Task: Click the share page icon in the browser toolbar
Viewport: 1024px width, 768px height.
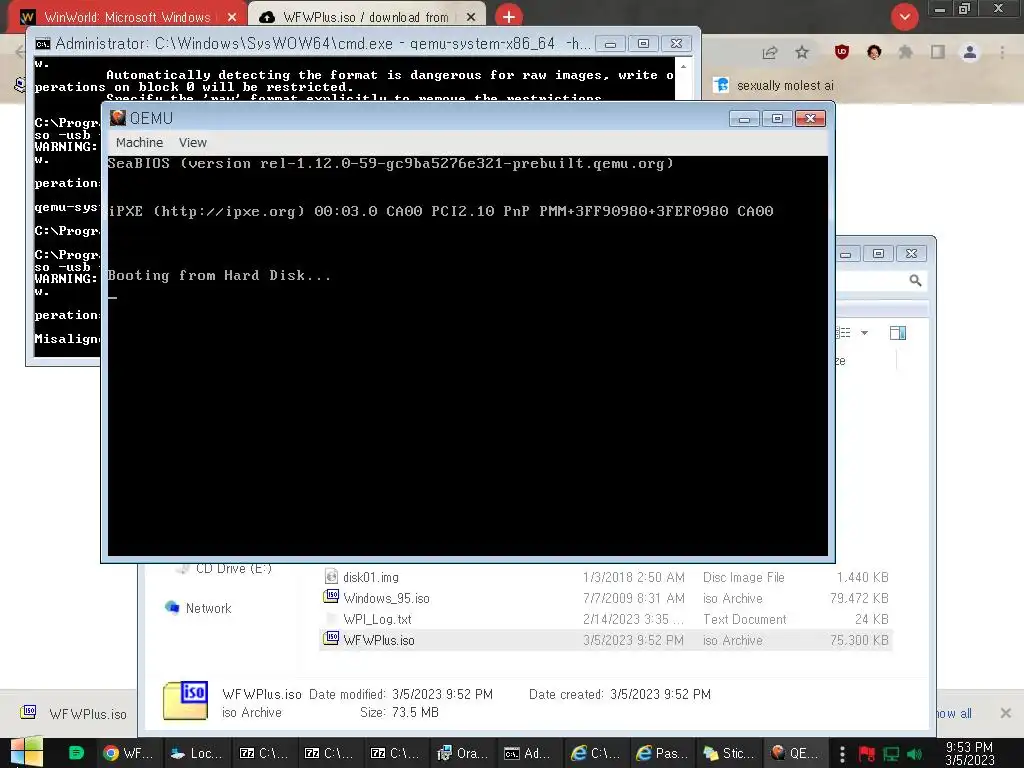Action: pyautogui.click(x=770, y=52)
